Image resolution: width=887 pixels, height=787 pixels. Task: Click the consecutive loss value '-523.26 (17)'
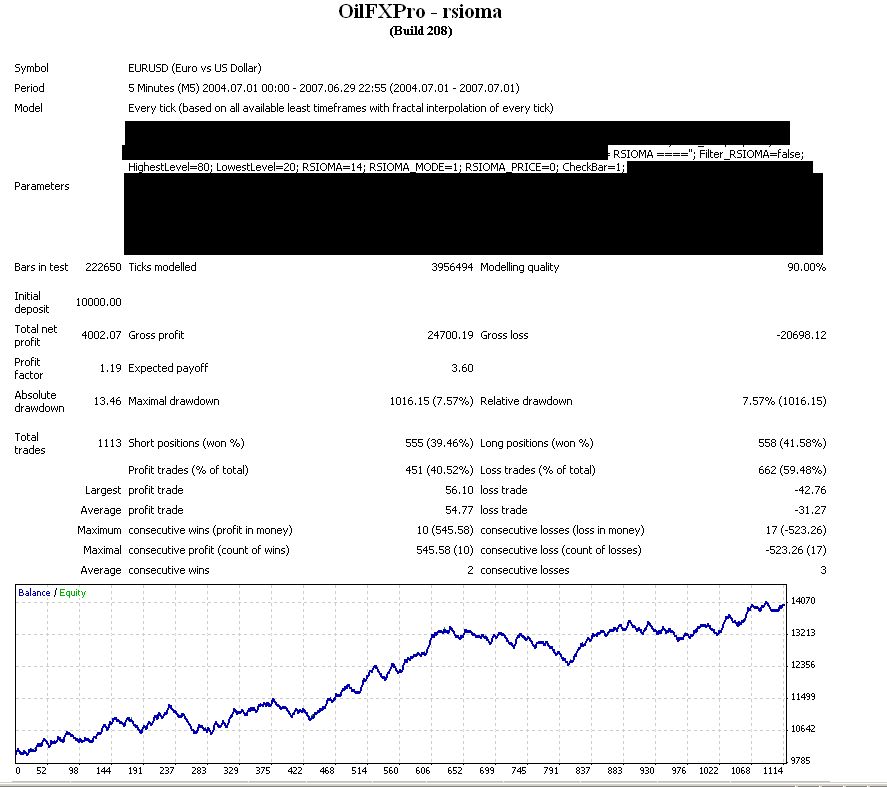click(796, 550)
